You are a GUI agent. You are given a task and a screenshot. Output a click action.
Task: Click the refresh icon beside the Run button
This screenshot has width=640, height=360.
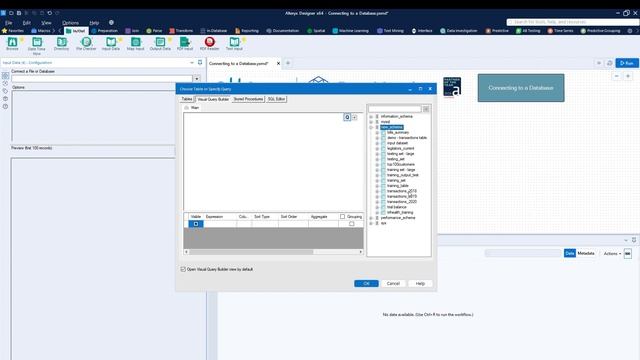coord(609,63)
